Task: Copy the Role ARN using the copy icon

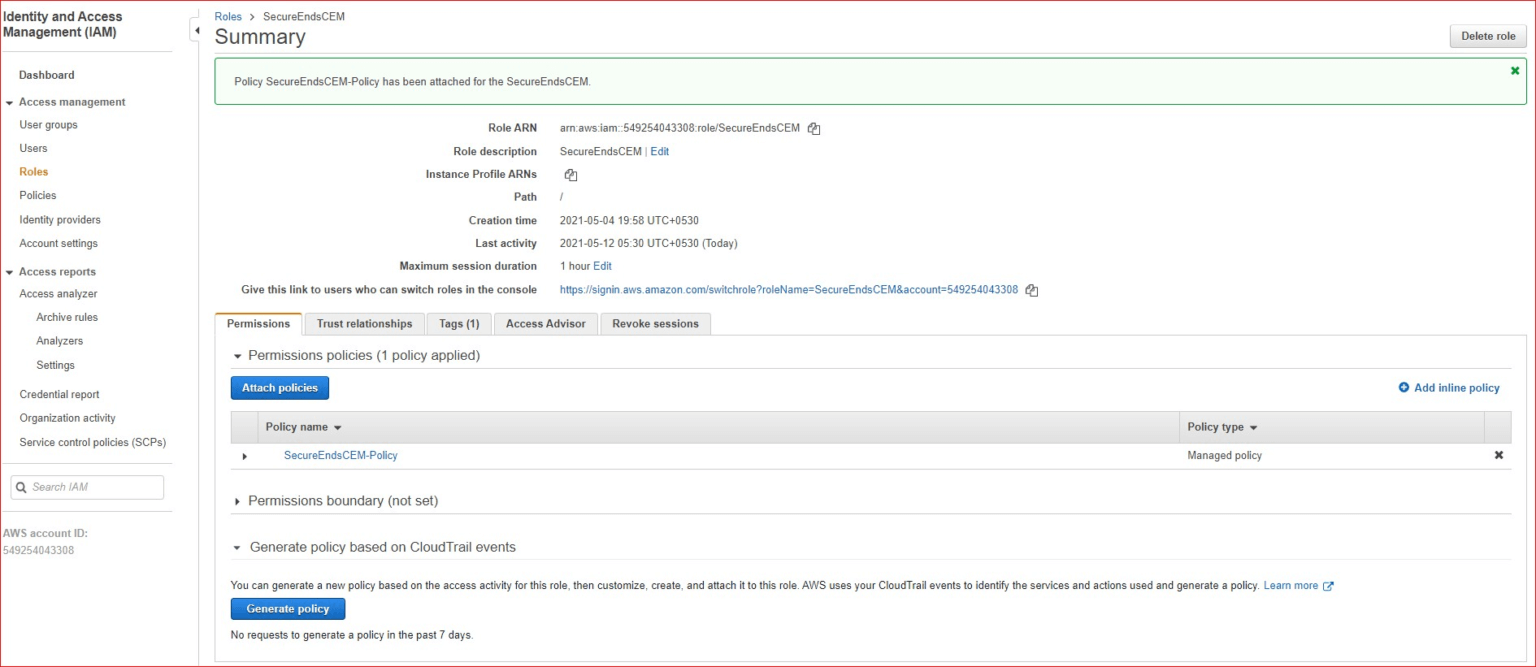Action: [x=812, y=128]
